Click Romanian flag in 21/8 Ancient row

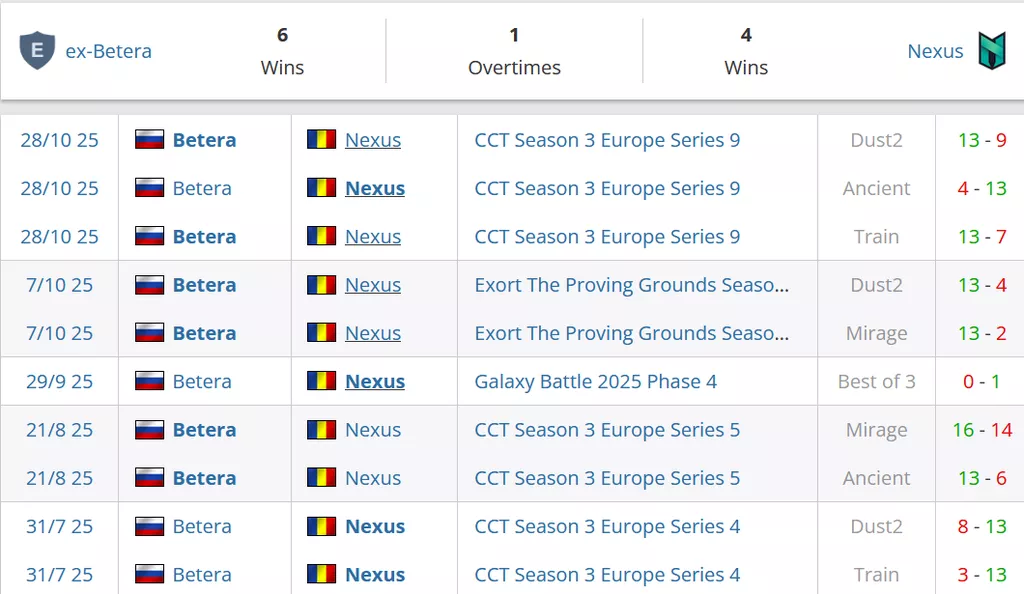321,478
